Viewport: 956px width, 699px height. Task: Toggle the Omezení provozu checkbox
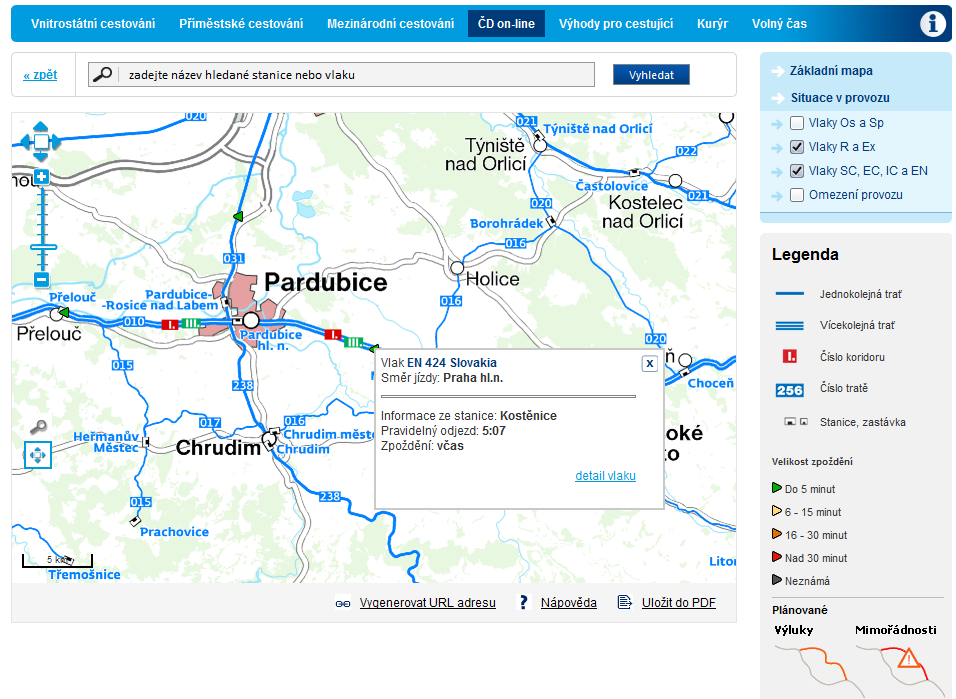pyautogui.click(x=797, y=195)
